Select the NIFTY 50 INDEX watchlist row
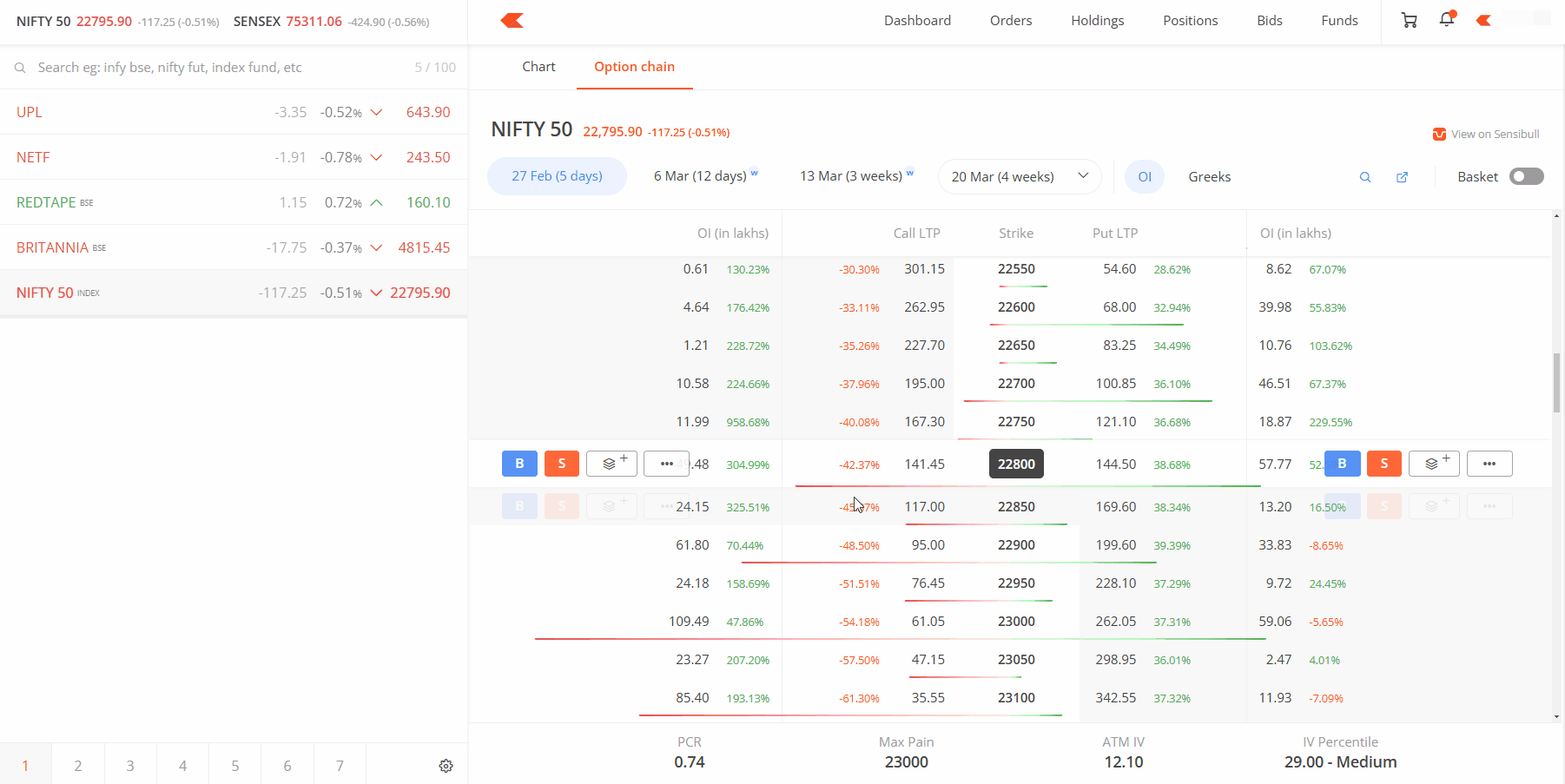1565x784 pixels. [234, 293]
